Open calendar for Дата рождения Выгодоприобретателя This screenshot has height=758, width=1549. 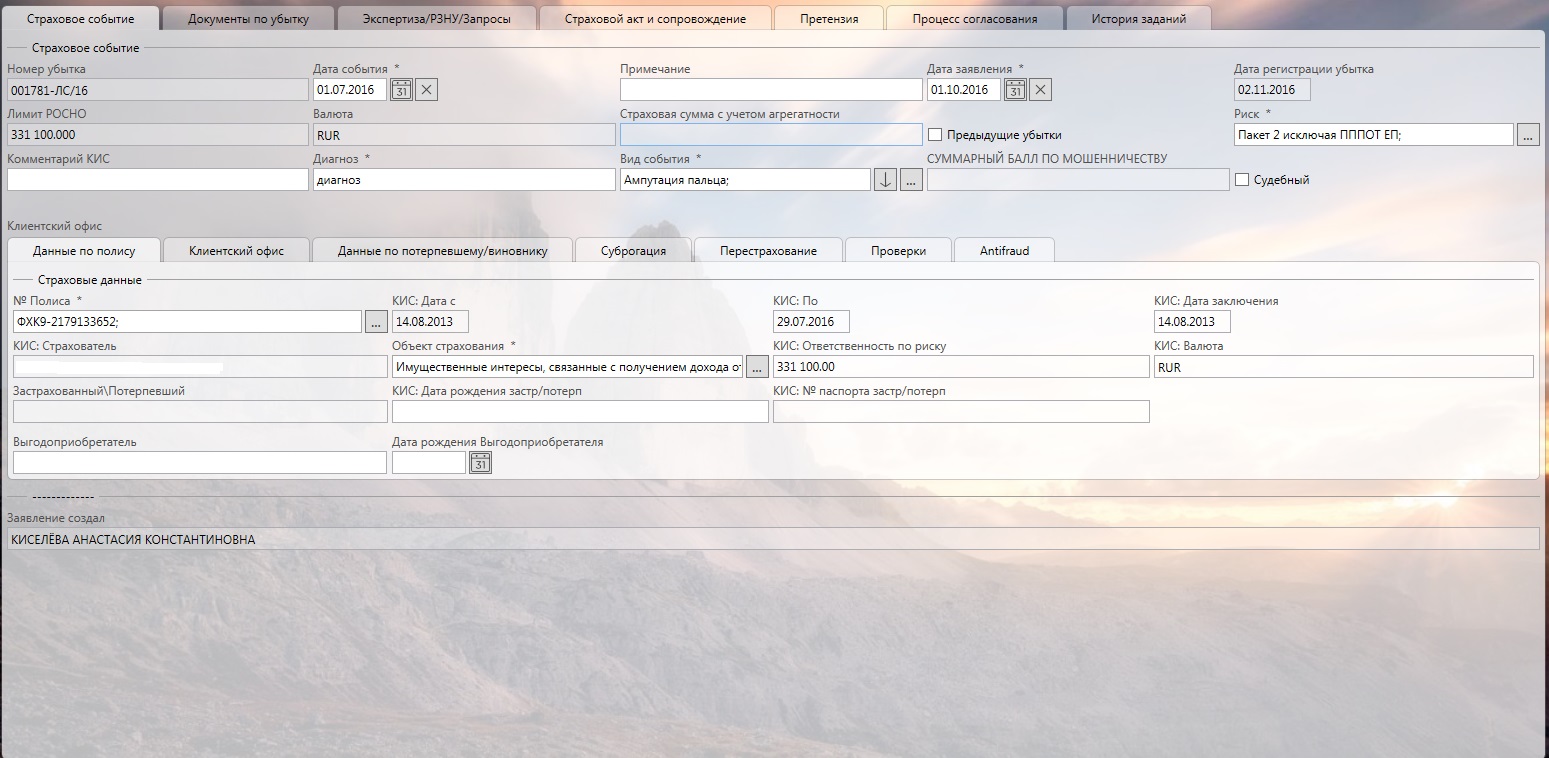point(480,462)
